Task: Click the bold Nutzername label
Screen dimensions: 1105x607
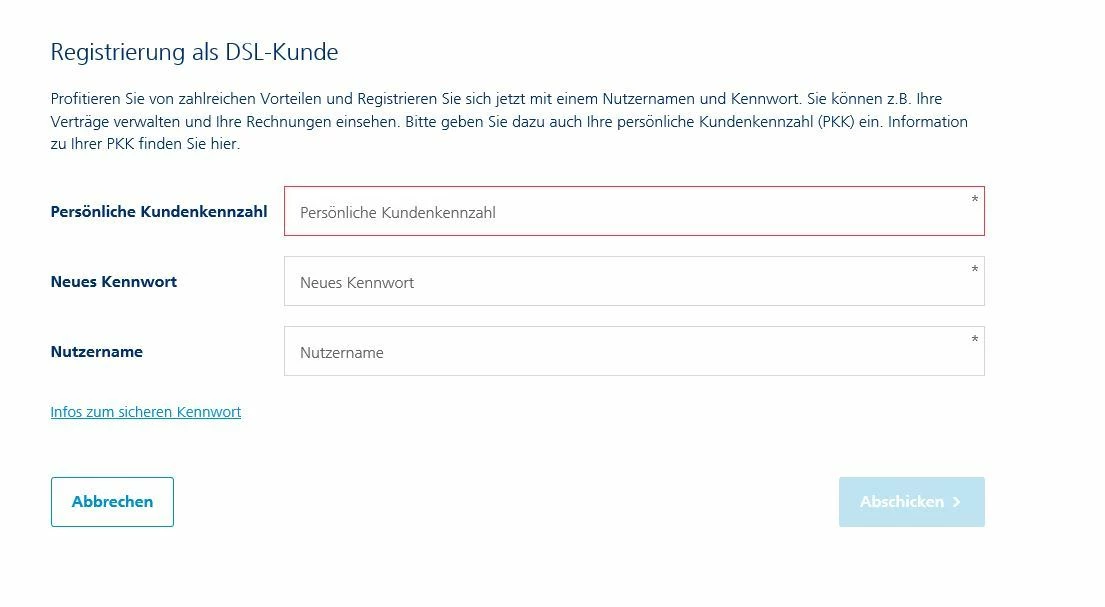Action: 97,352
